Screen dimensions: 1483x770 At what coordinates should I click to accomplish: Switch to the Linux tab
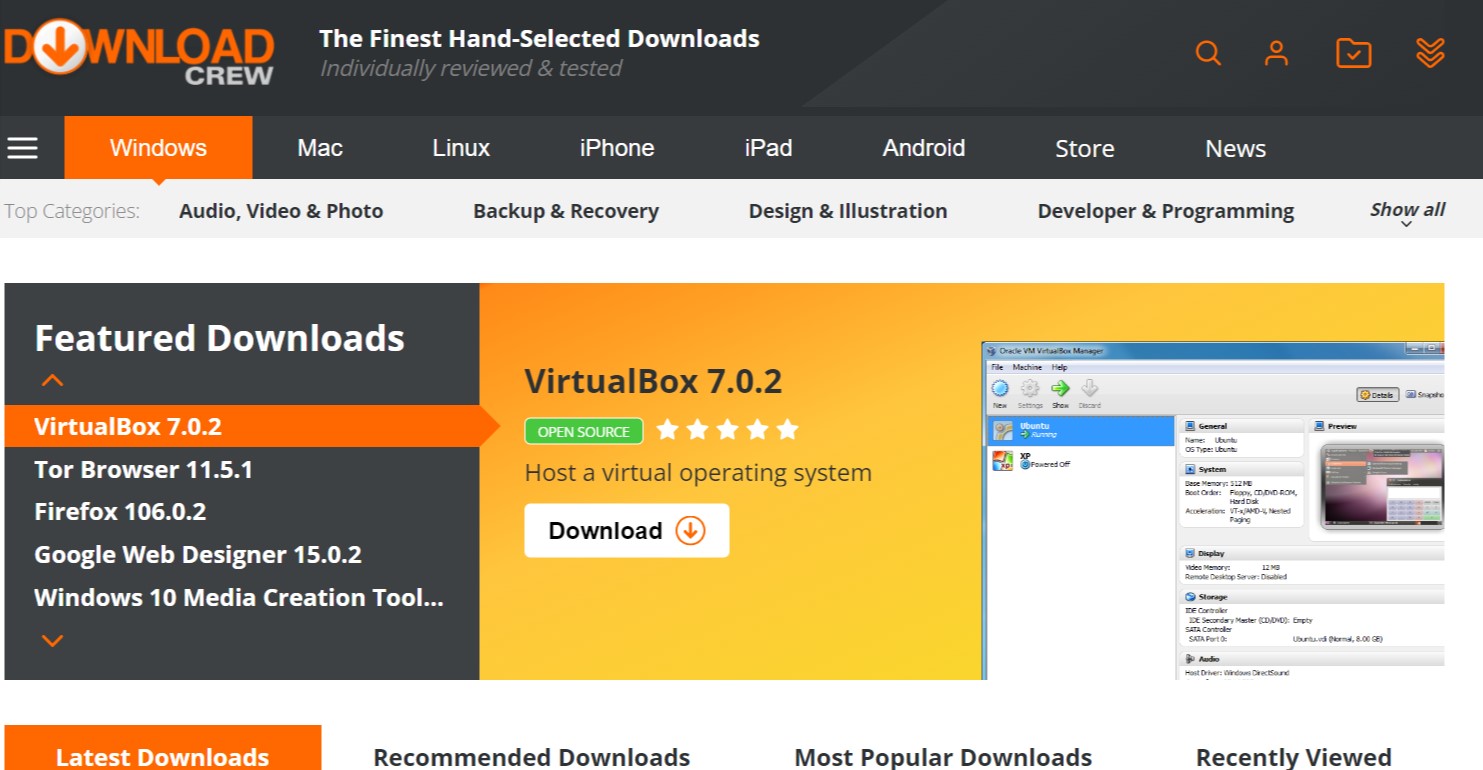tap(461, 148)
